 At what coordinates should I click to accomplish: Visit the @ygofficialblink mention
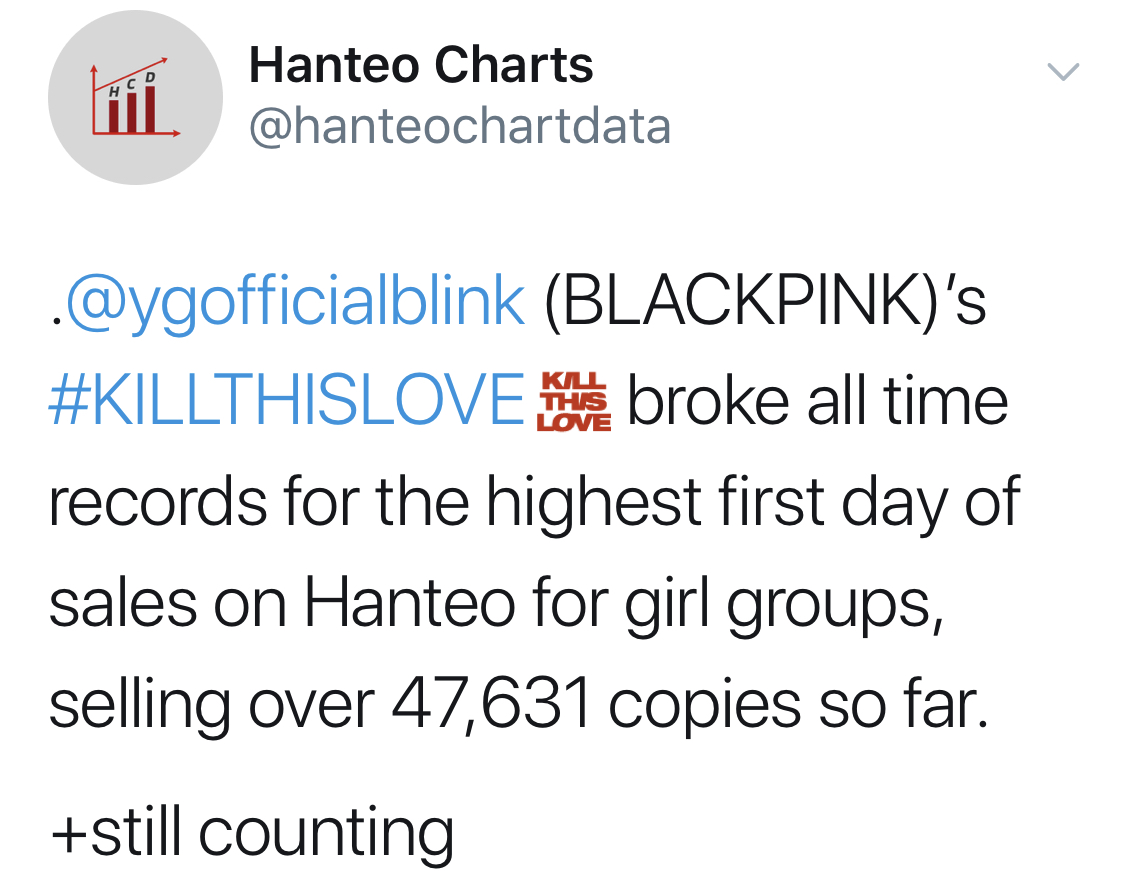(x=295, y=301)
